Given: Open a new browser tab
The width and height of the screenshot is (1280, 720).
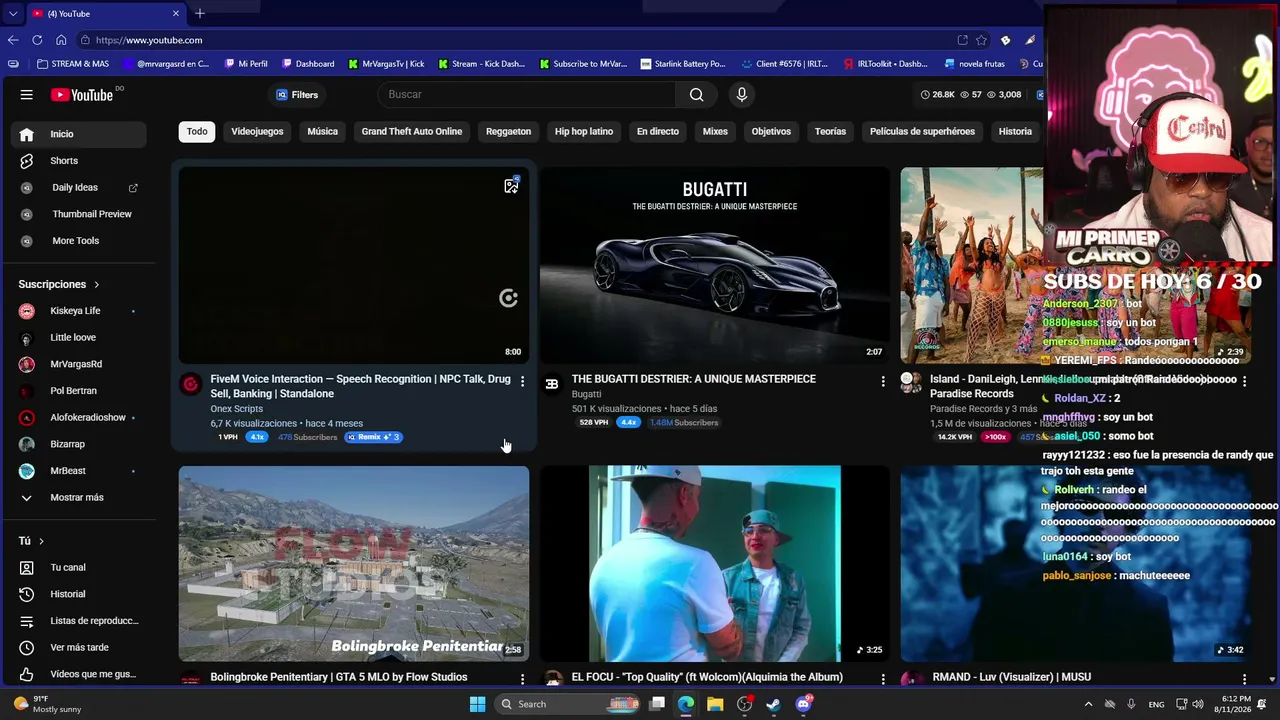Looking at the screenshot, I should (200, 14).
